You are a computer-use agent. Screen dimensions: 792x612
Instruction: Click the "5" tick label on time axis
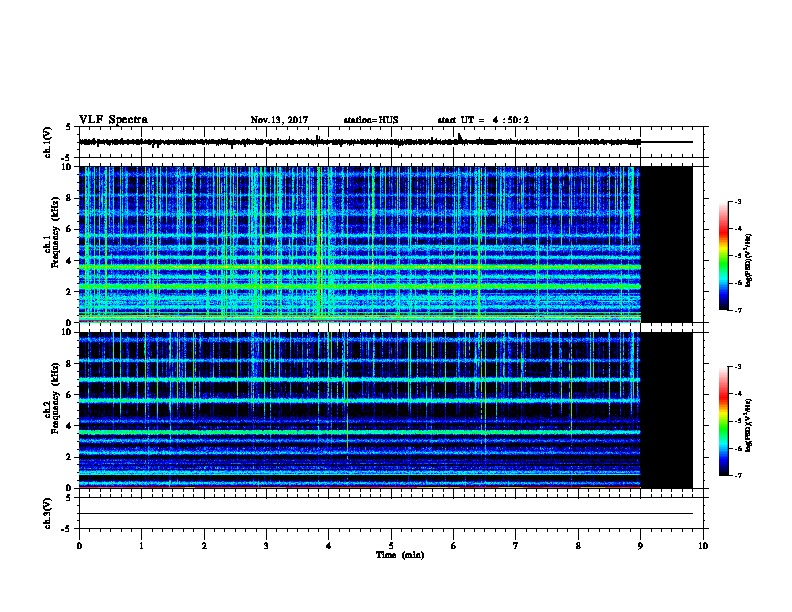coord(391,546)
